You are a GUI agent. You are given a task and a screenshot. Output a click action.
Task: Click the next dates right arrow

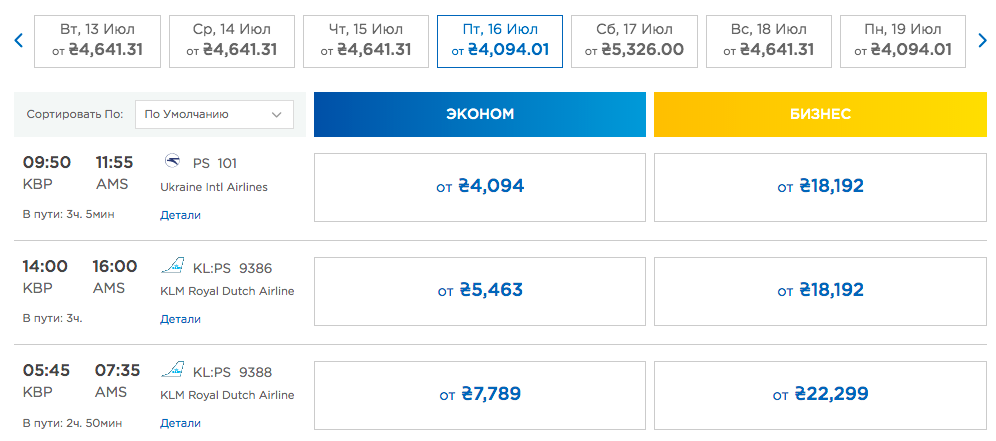(x=982, y=41)
